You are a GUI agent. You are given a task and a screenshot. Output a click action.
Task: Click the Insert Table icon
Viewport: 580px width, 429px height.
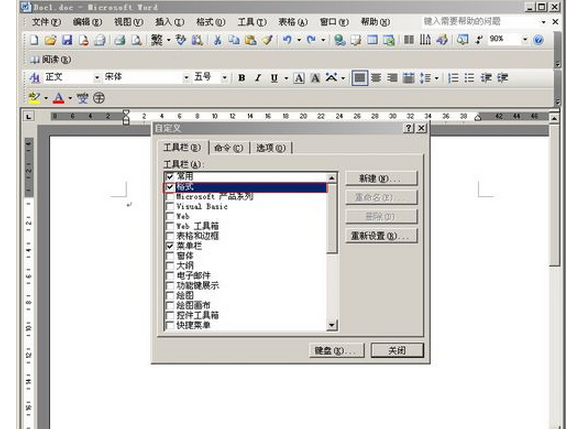pos(372,40)
